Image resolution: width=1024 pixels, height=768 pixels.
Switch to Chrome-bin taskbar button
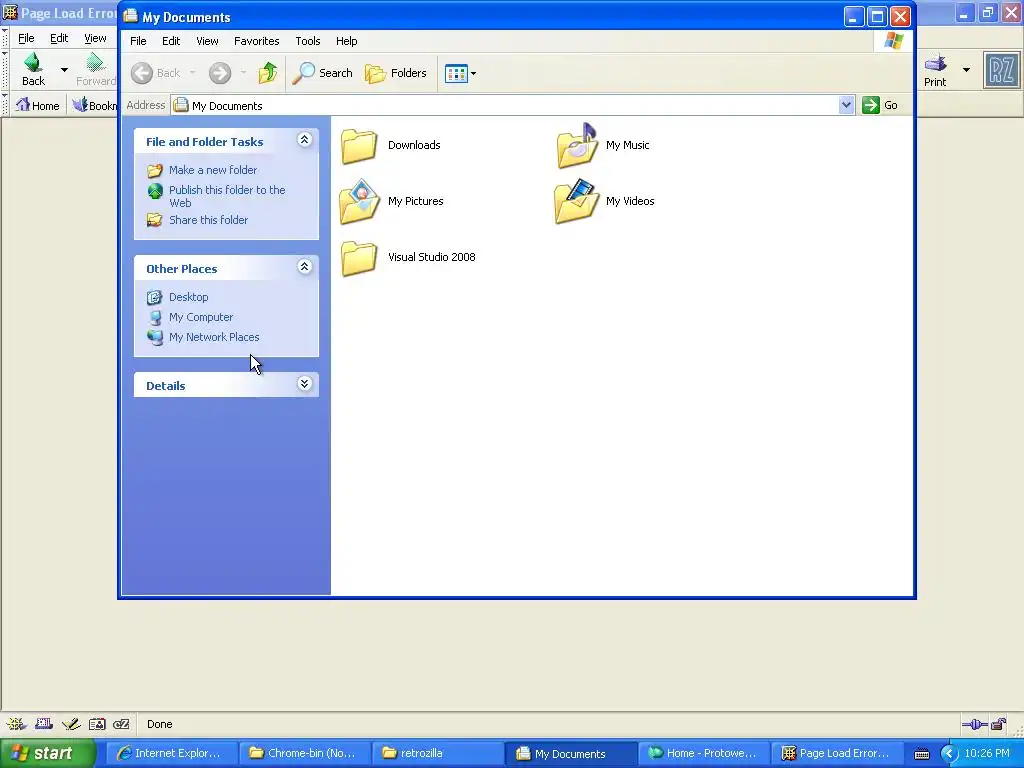pos(304,753)
